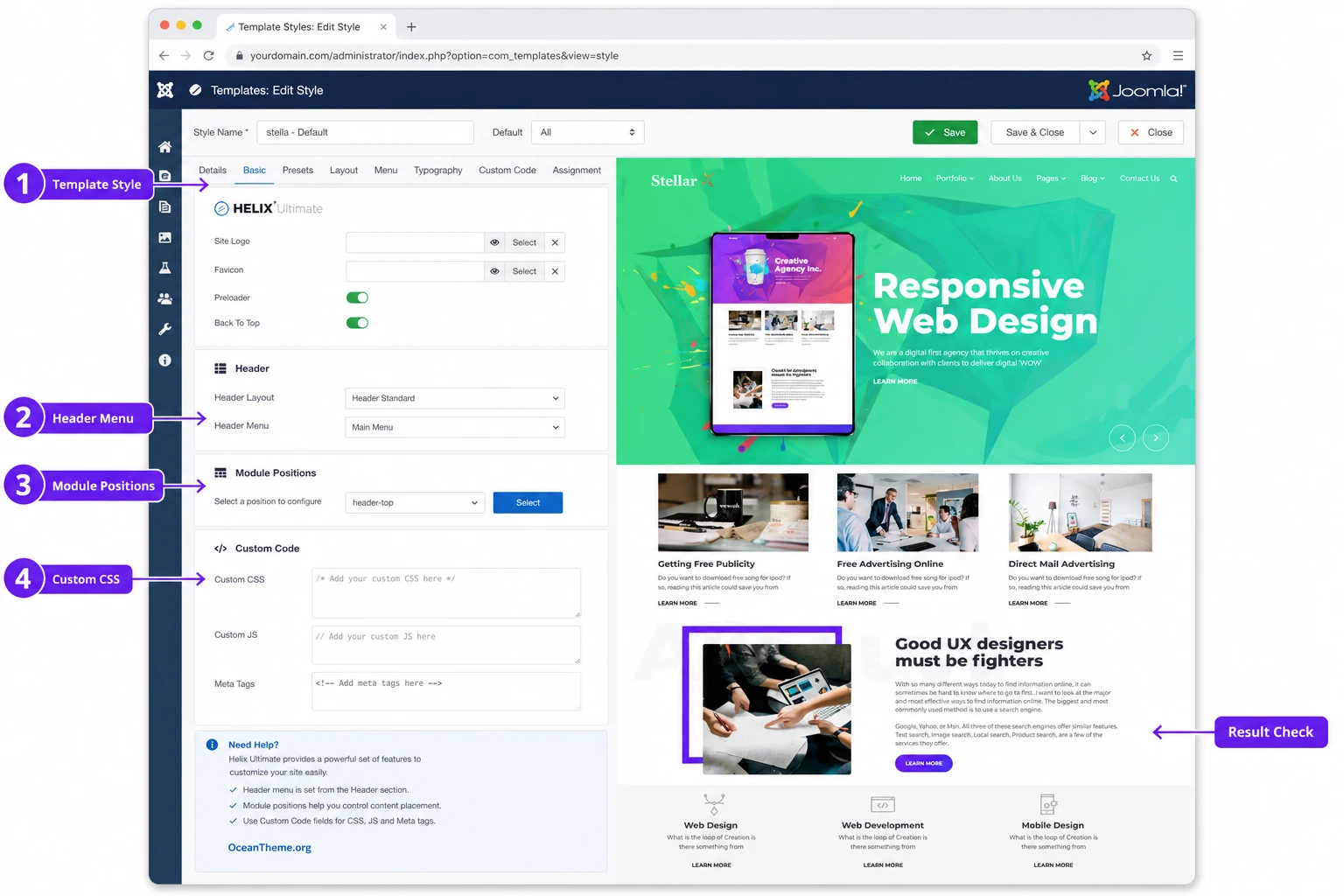The image size is (1344, 896).
Task: Click the blue Select module position button
Action: (x=528, y=502)
